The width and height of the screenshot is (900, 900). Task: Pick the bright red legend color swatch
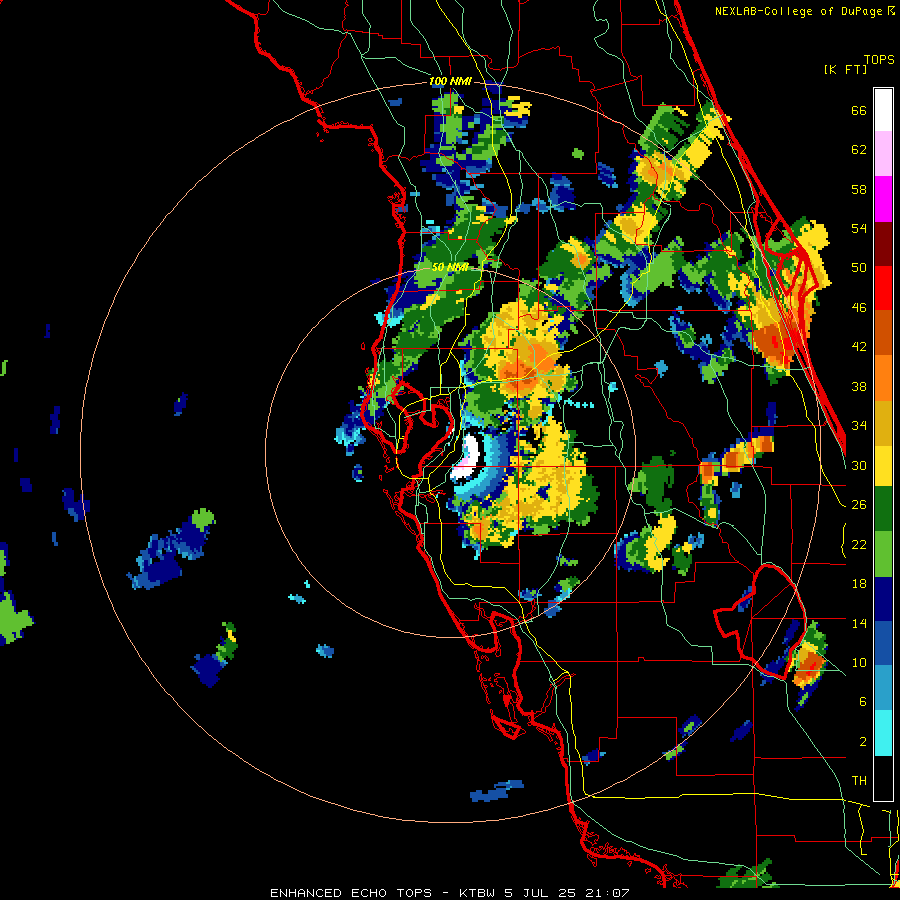pos(883,288)
